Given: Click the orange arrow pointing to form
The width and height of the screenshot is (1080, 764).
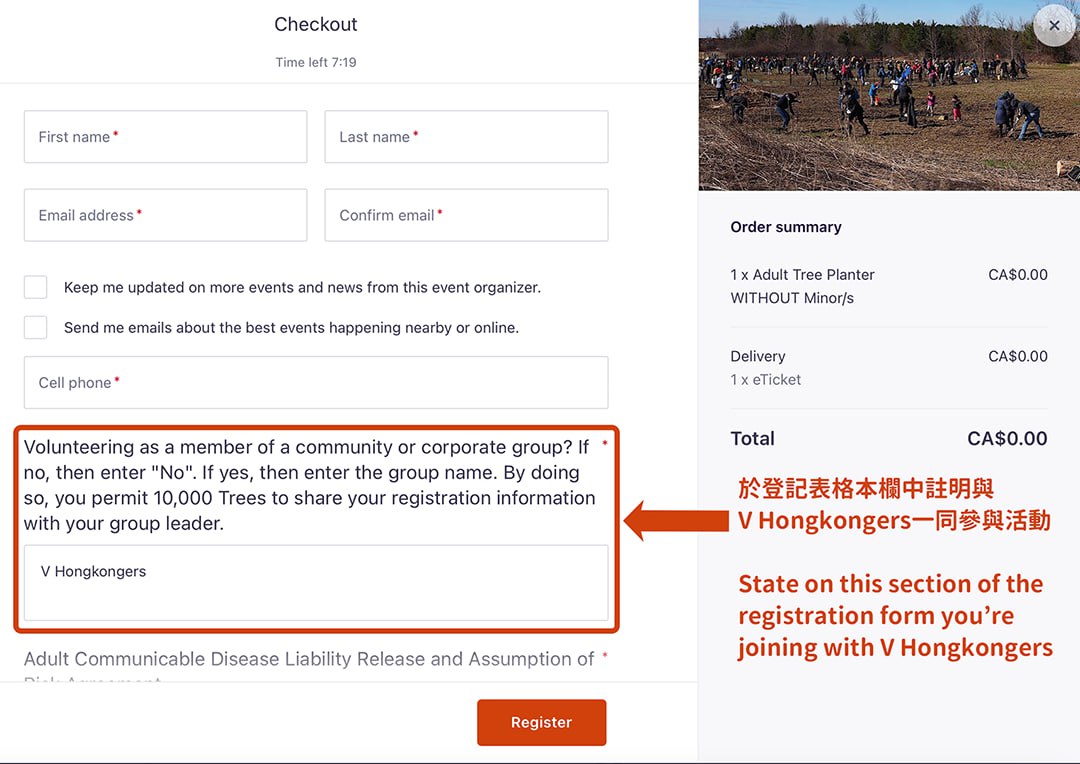Looking at the screenshot, I should [676, 521].
